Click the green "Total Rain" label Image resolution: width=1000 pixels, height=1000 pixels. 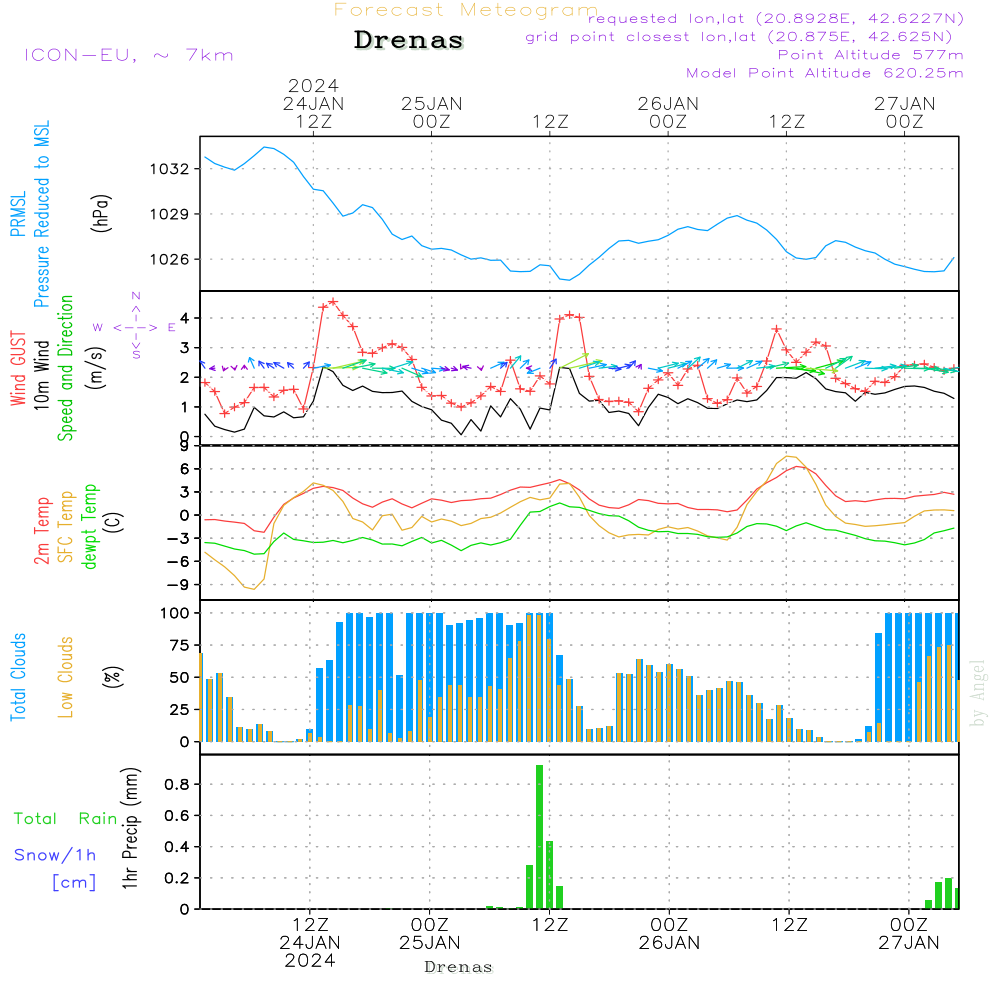65,819
